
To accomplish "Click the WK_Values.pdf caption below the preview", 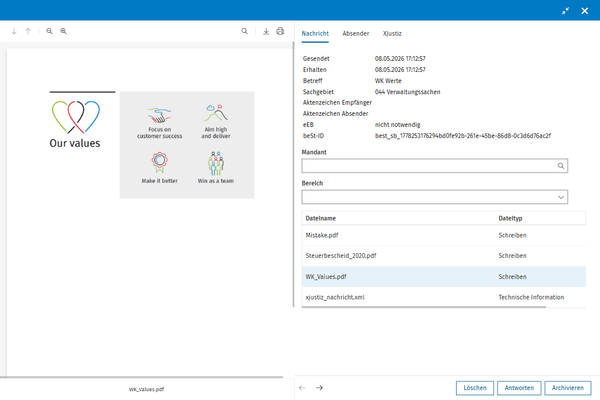I will tap(147, 389).
